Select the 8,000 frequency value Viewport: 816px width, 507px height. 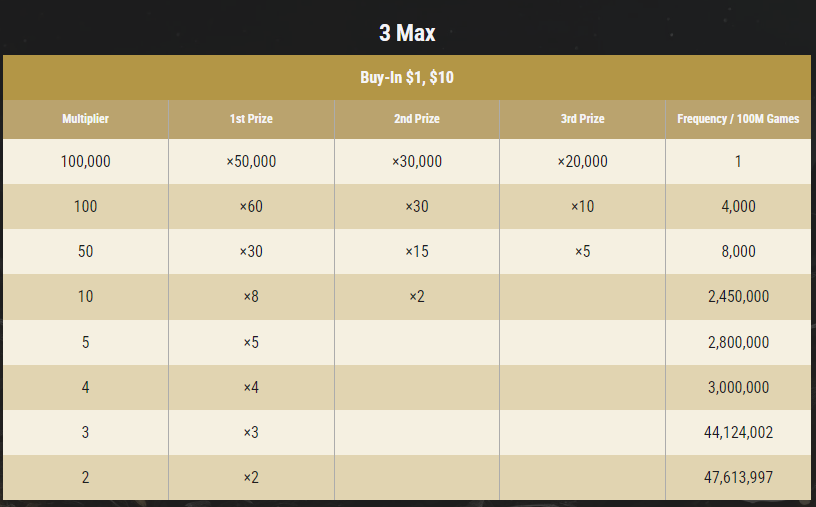[x=738, y=252]
